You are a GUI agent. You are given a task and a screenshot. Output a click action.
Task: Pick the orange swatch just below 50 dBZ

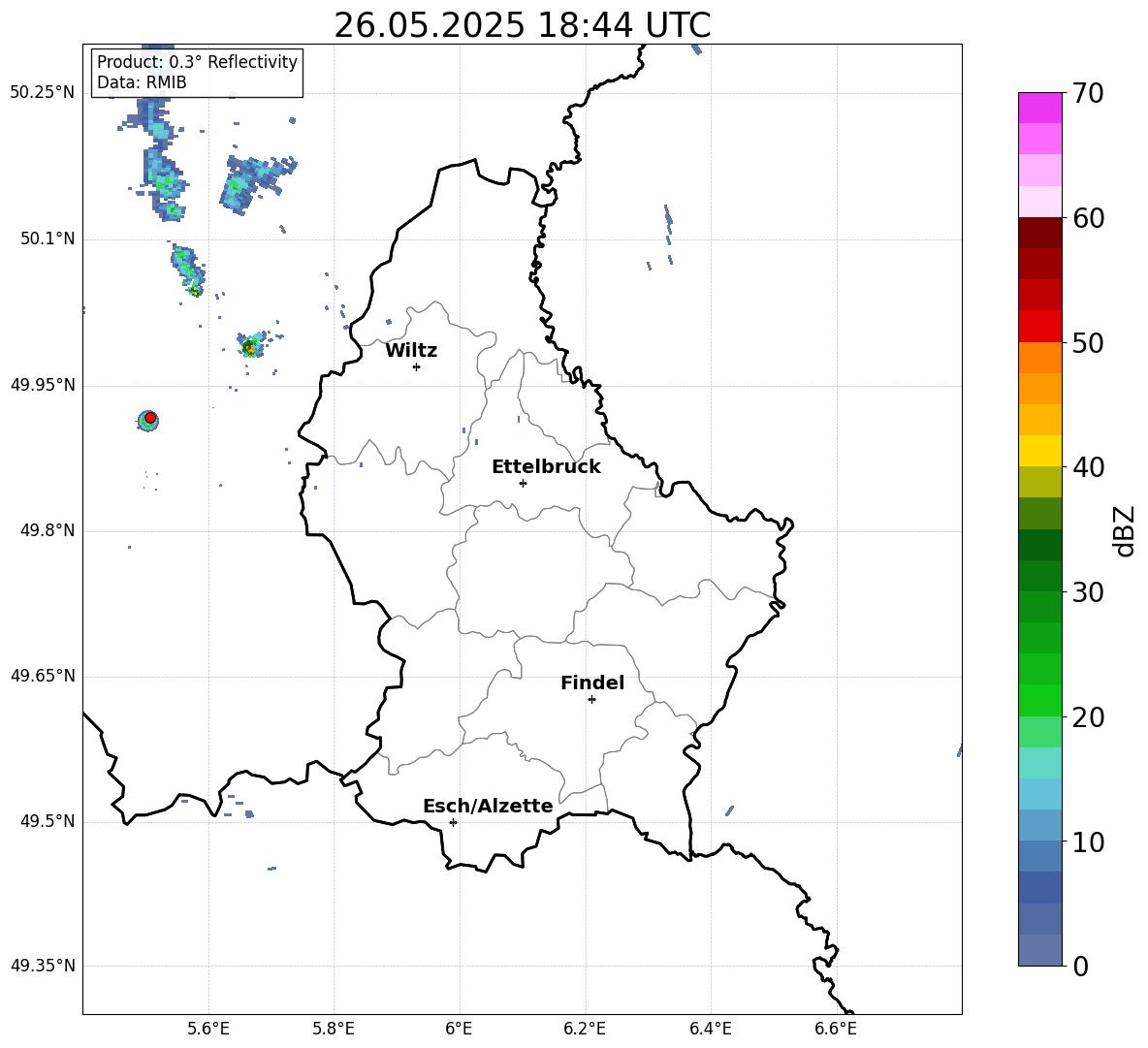tap(1040, 358)
